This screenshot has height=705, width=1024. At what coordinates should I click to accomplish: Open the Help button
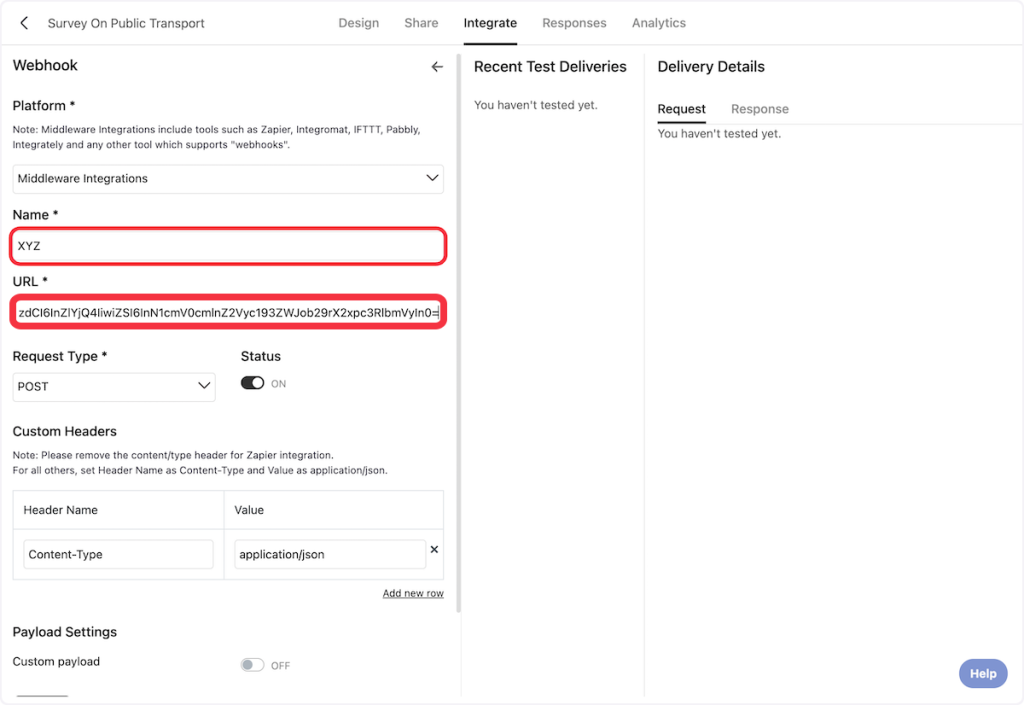tap(982, 673)
